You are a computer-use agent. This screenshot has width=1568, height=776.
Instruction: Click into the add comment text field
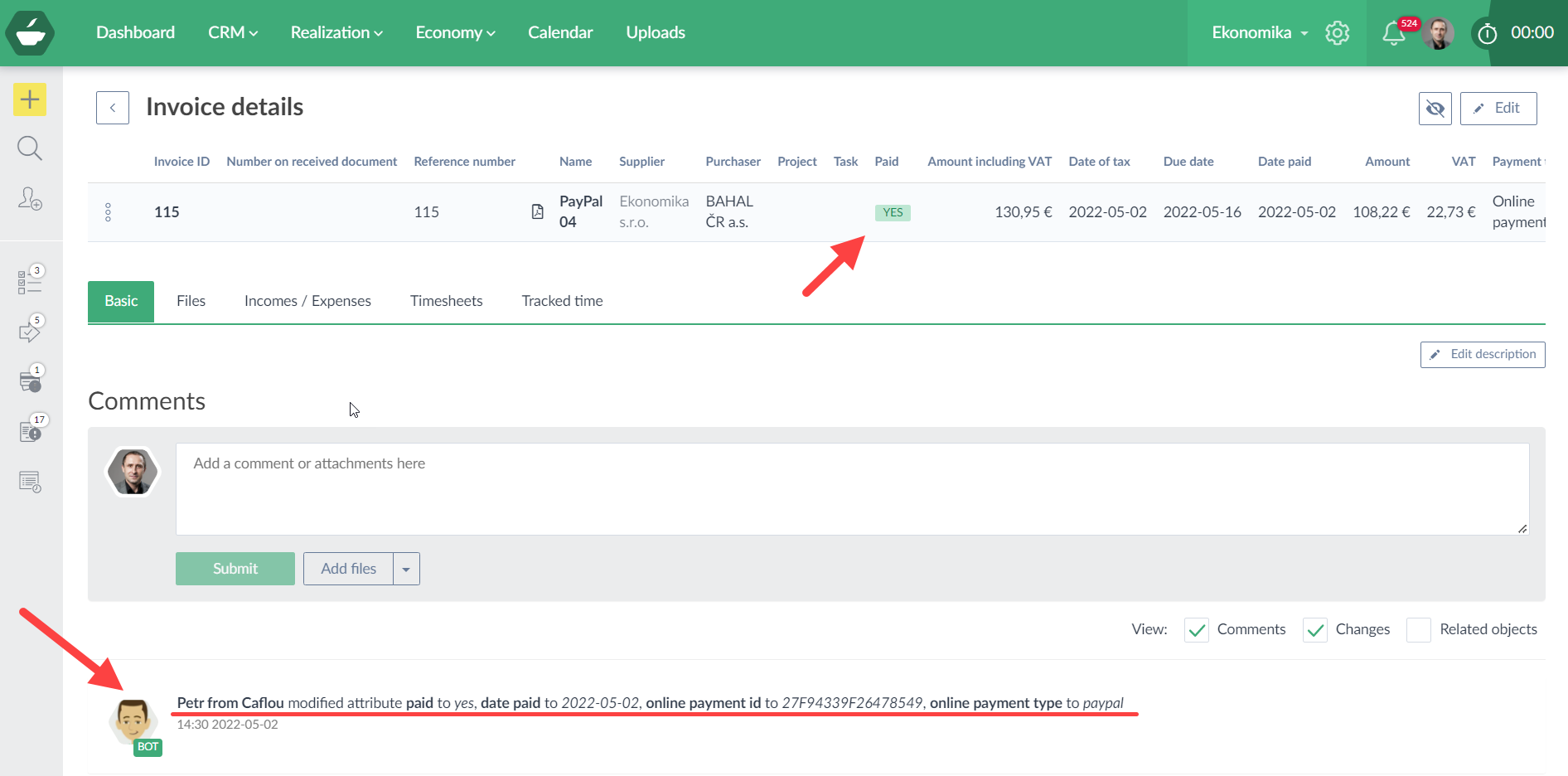(852, 488)
